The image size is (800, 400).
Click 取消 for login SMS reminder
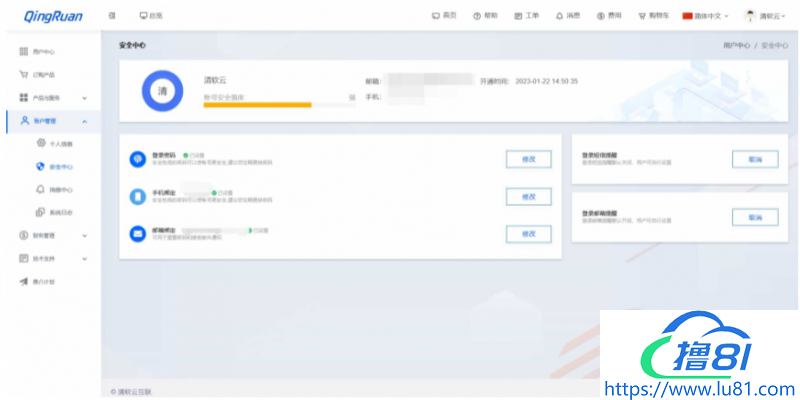pyautogui.click(x=755, y=159)
